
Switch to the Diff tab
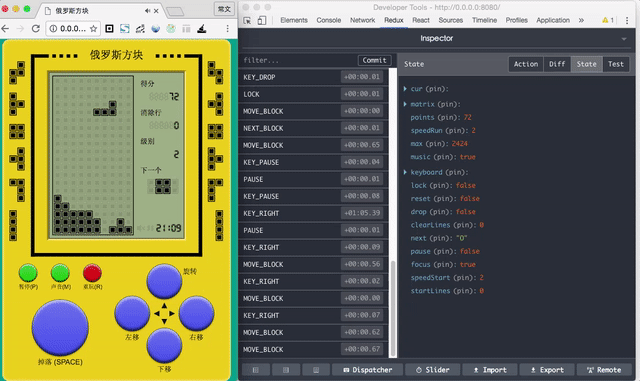coord(557,64)
